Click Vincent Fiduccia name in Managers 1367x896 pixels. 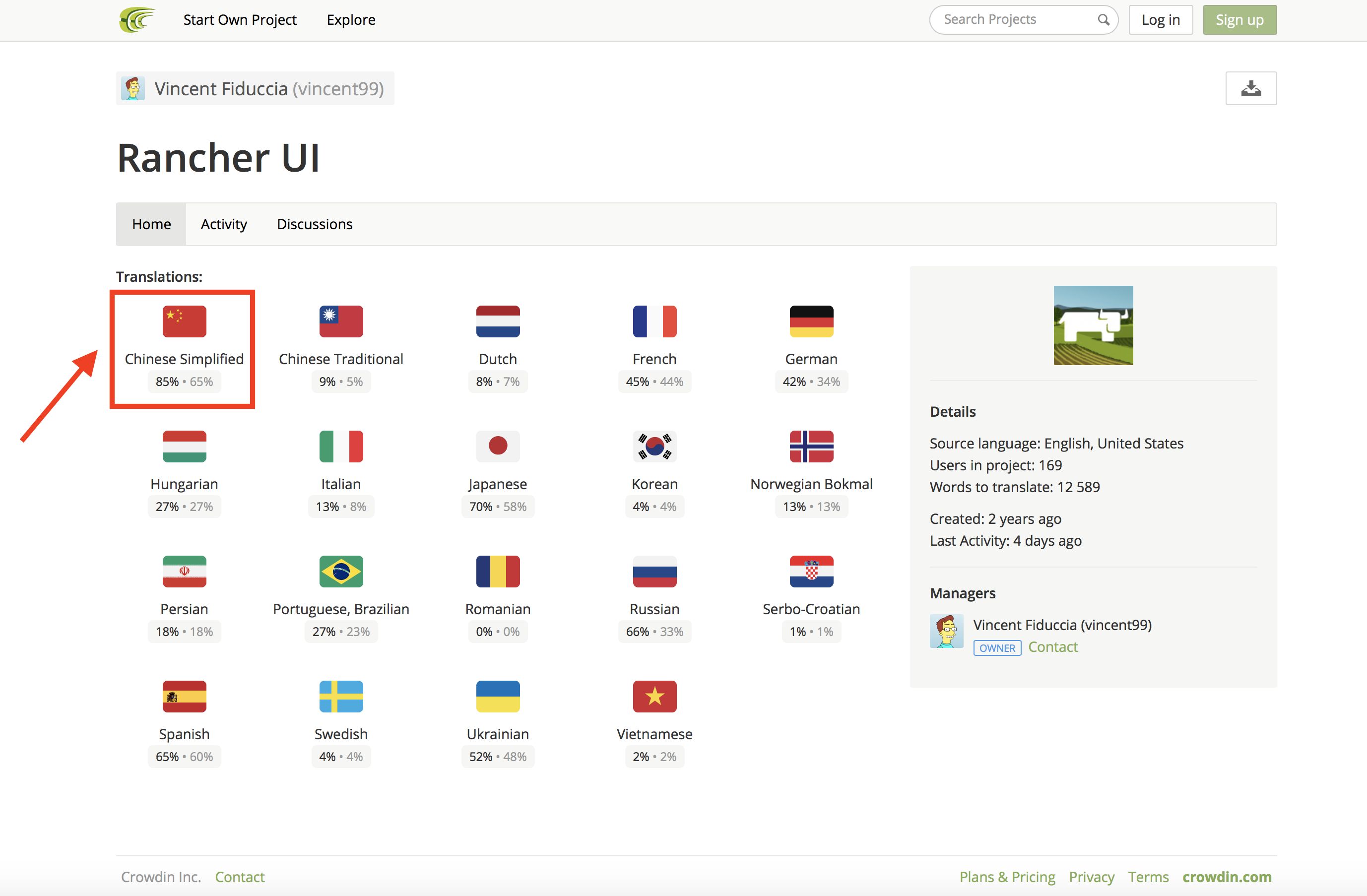pyautogui.click(x=1062, y=625)
